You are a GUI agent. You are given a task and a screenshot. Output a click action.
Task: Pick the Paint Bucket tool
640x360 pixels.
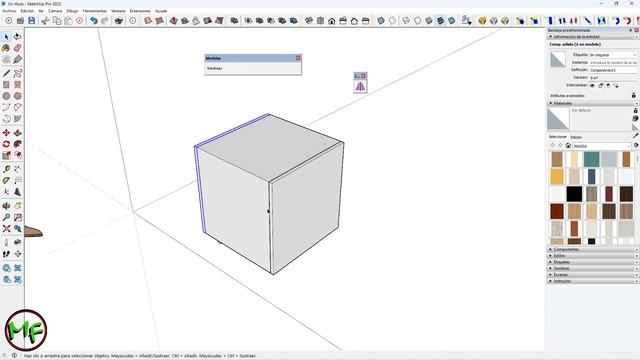[6, 48]
